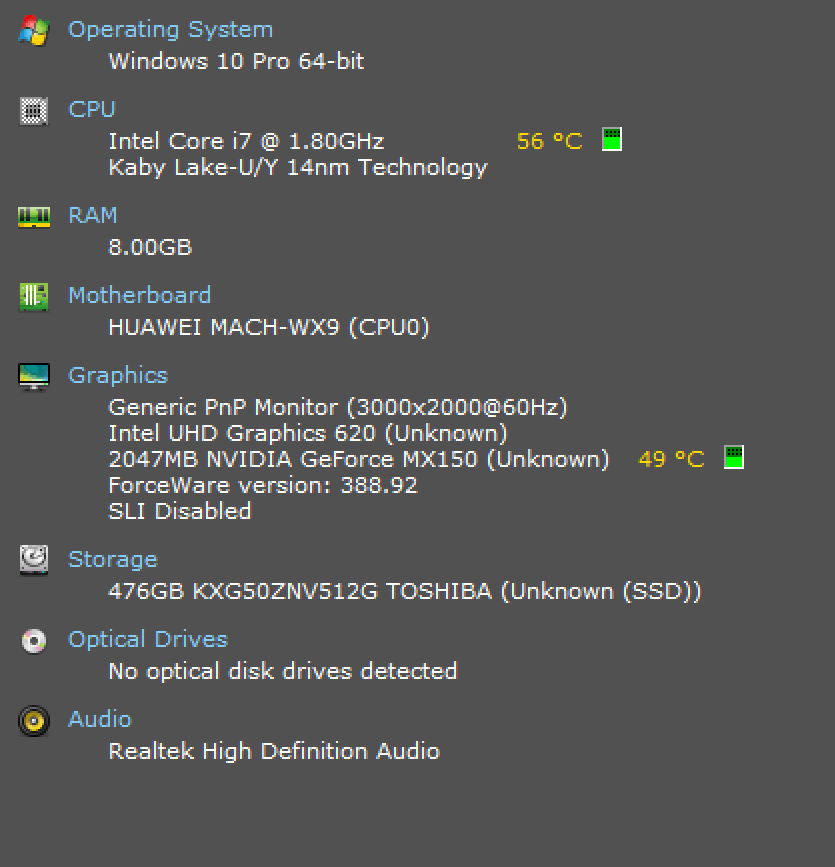This screenshot has height=867, width=835.
Task: Select the Graphics monitor icon
Action: coord(33,376)
